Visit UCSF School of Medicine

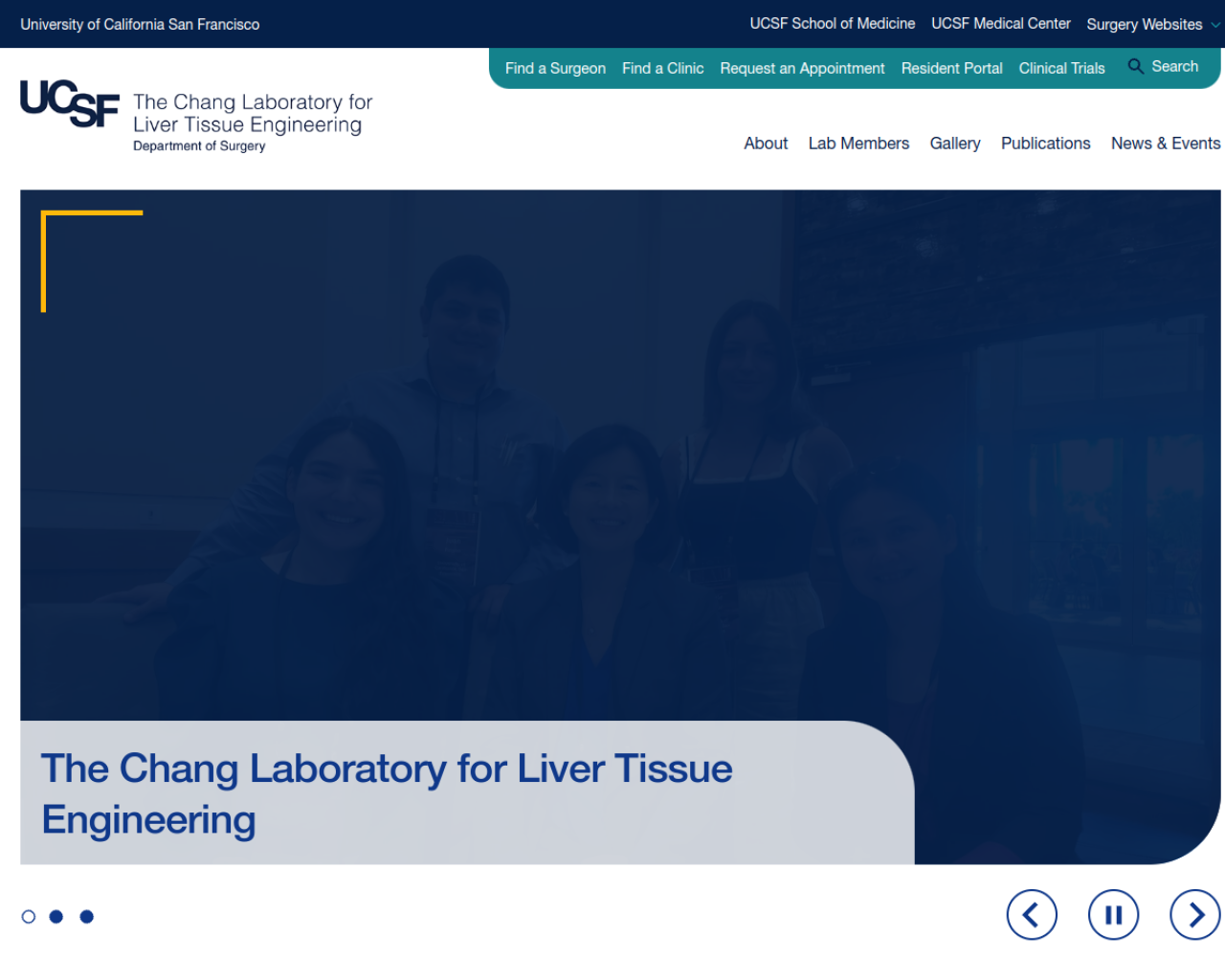pos(832,23)
